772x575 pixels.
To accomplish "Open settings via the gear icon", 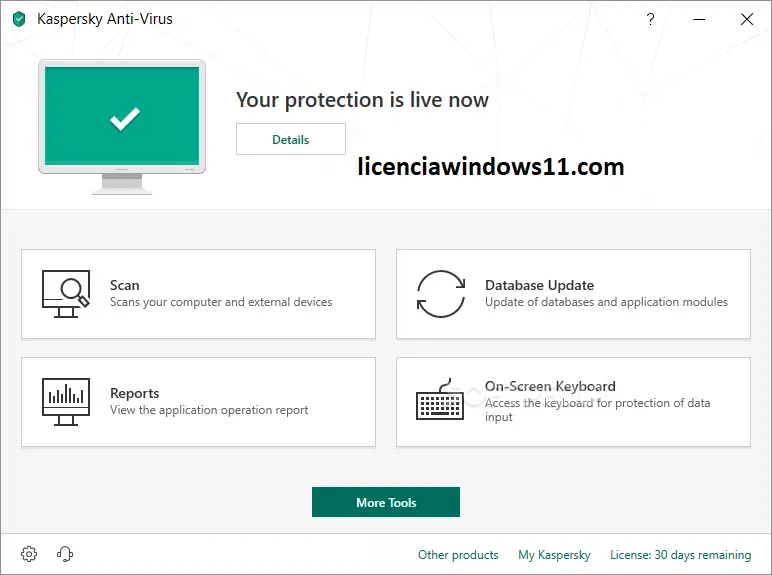I will 29,554.
